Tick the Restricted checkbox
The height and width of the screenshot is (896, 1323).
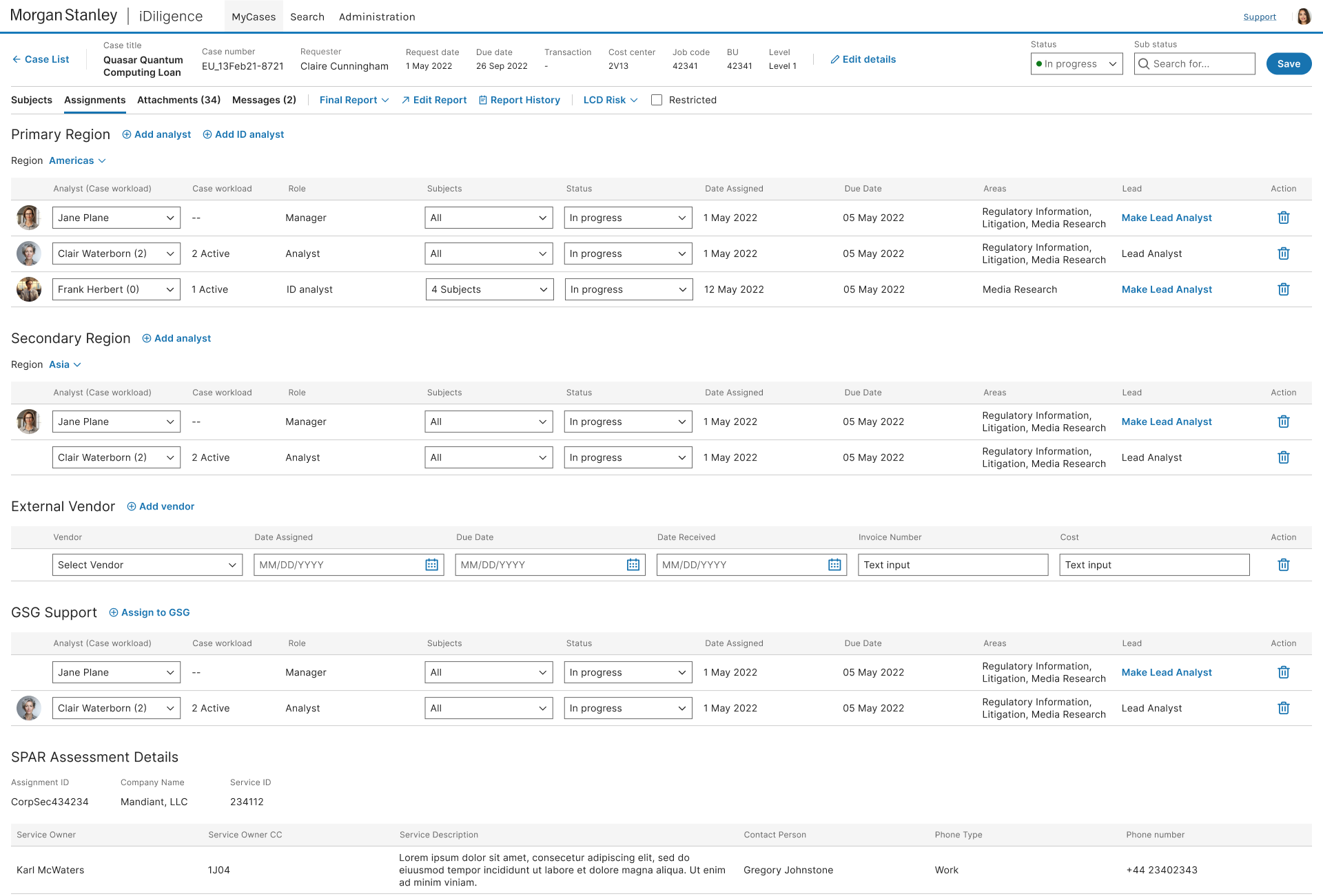click(x=657, y=101)
